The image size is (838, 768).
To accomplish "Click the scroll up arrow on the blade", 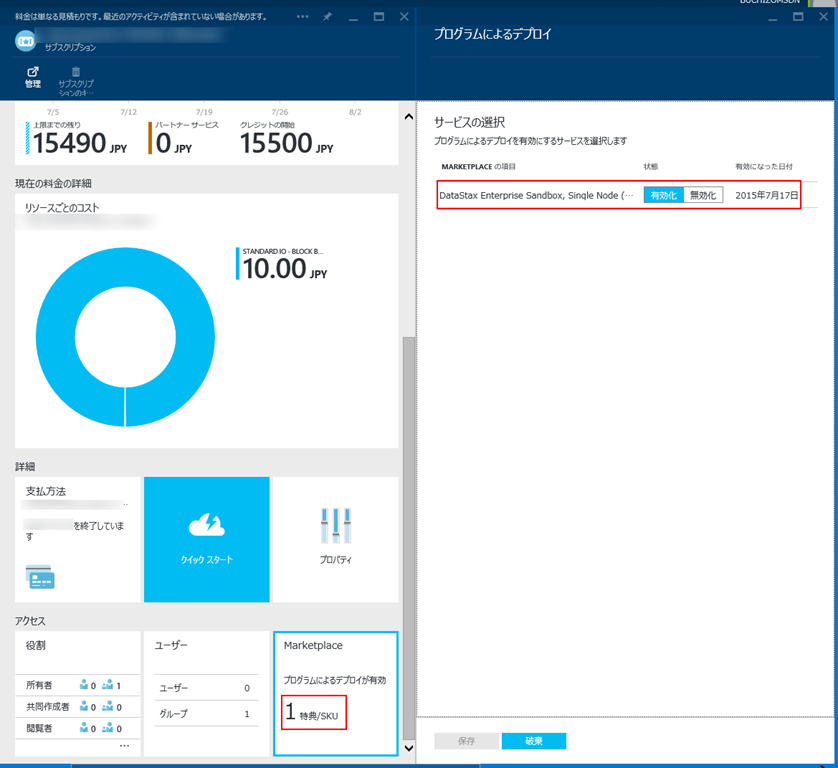I will tap(407, 116).
